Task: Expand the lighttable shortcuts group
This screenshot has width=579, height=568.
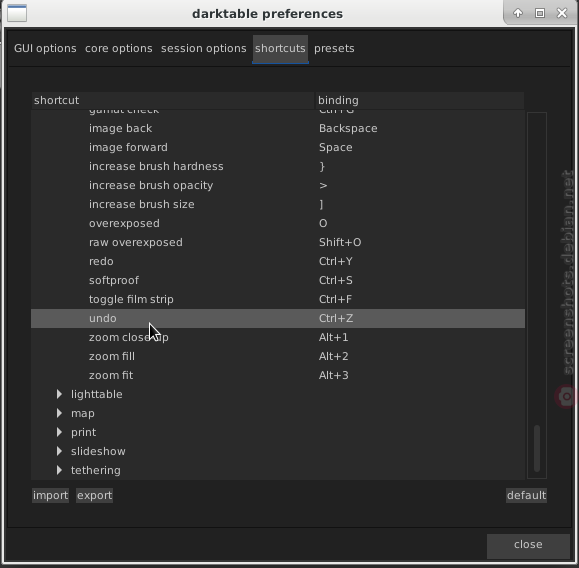Action: pyautogui.click(x=59, y=394)
